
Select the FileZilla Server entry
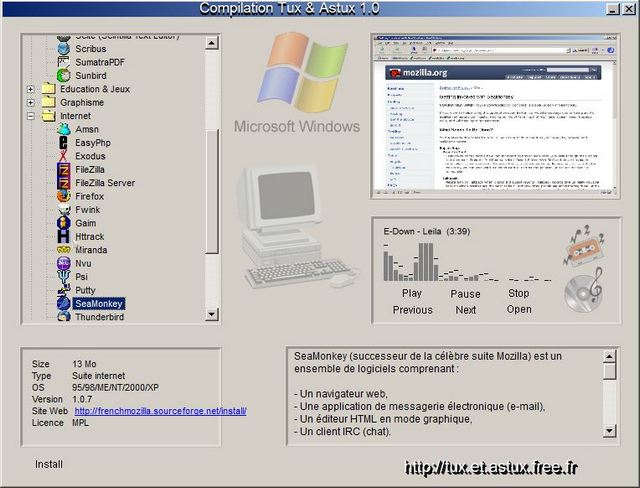tap(105, 183)
